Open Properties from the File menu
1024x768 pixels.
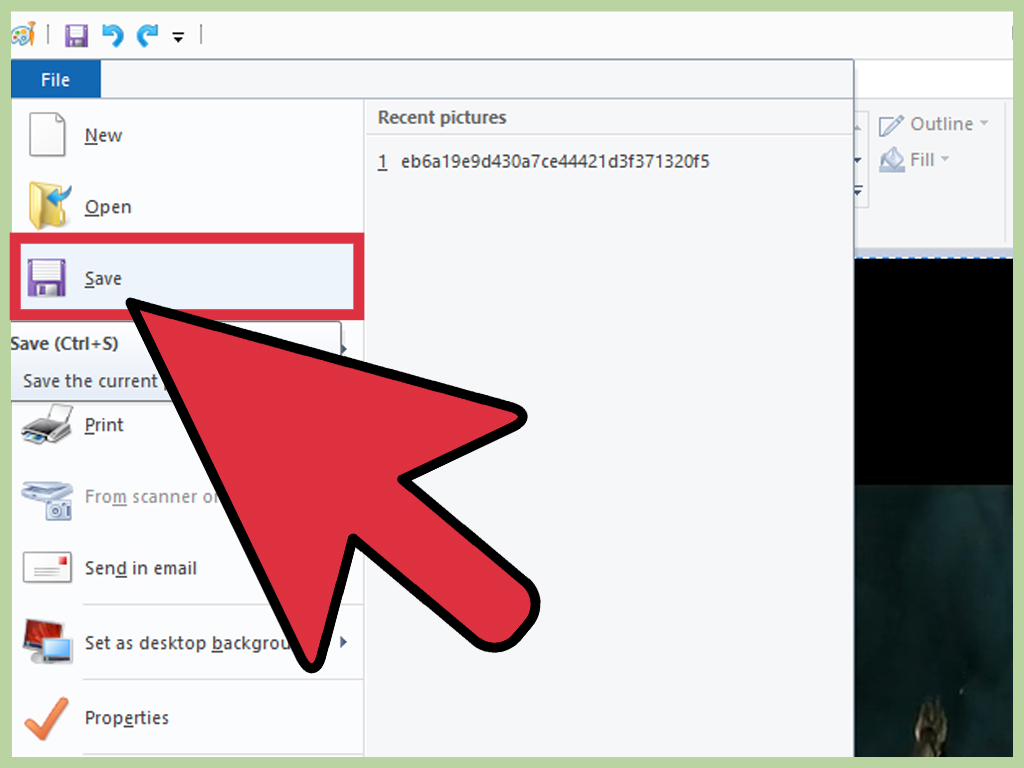(187, 718)
